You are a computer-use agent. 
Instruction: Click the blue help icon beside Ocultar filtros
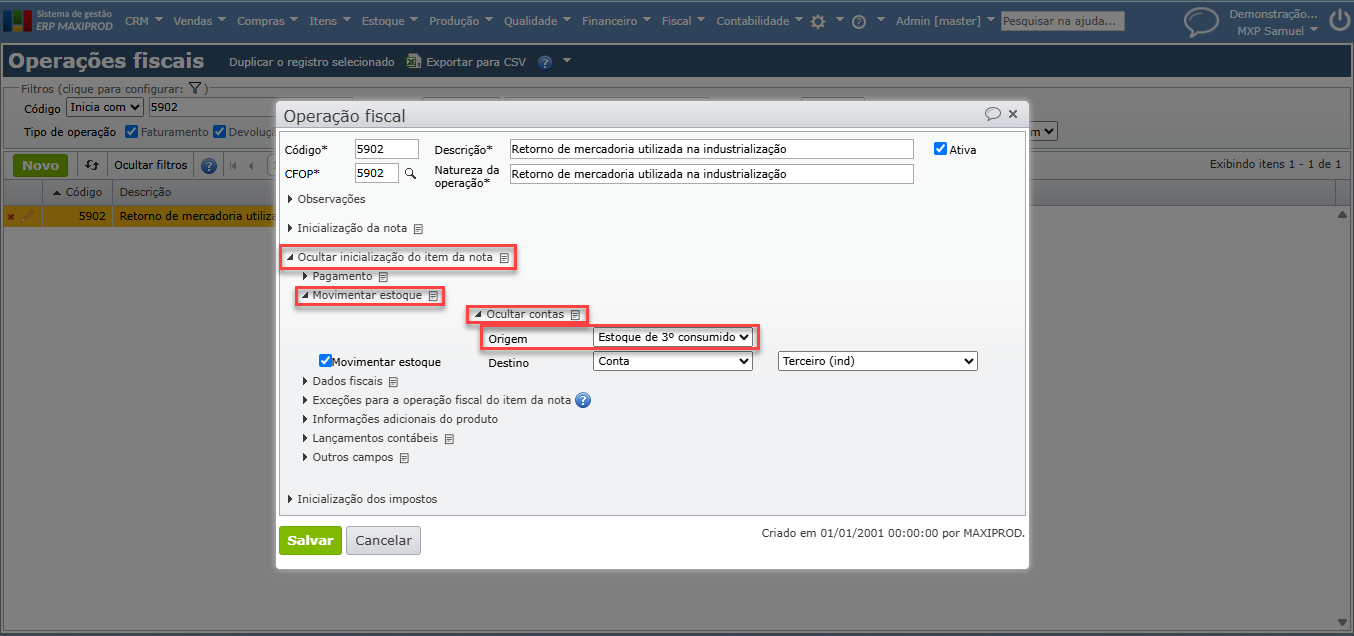(209, 166)
